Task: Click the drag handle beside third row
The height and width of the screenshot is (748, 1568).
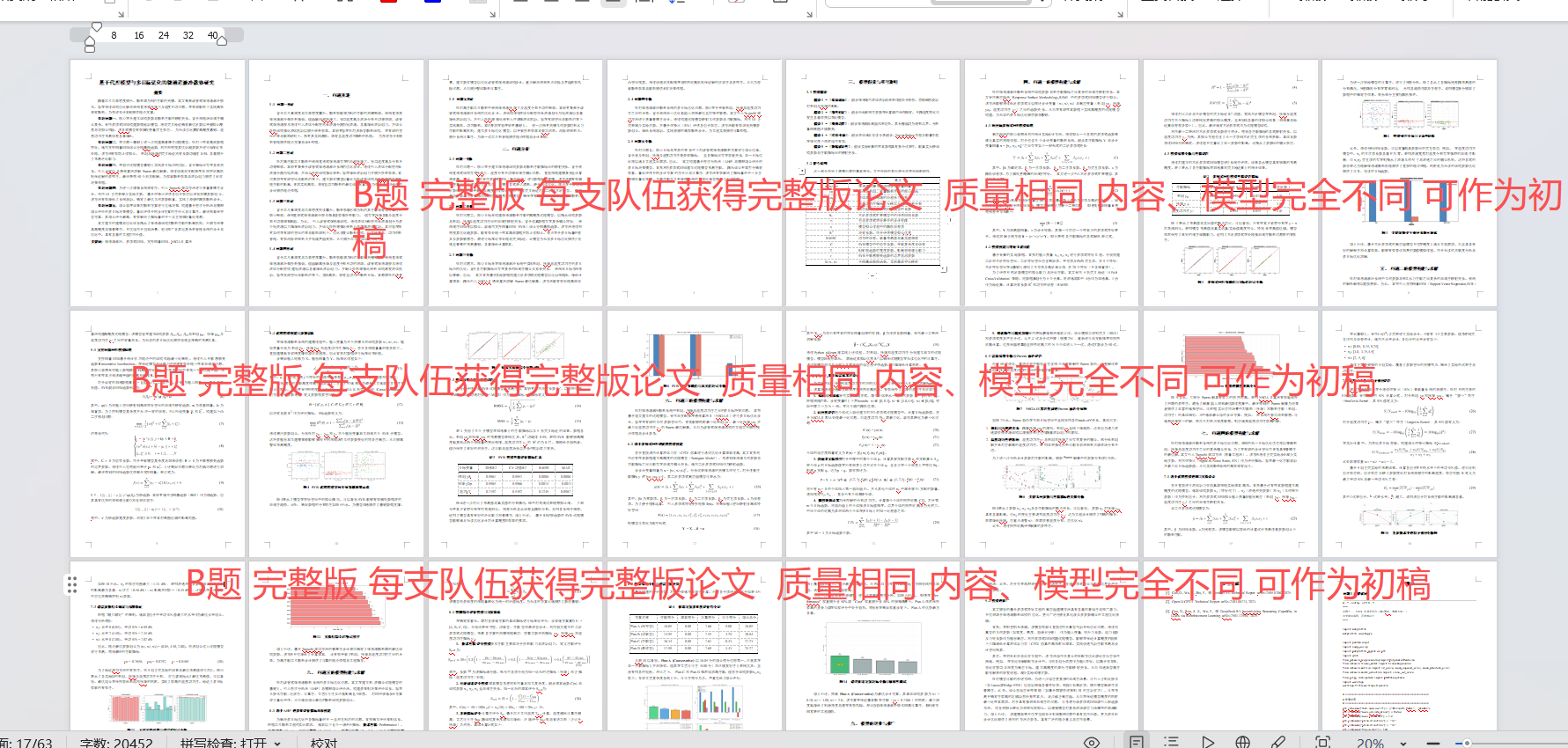Action: pyautogui.click(x=72, y=584)
